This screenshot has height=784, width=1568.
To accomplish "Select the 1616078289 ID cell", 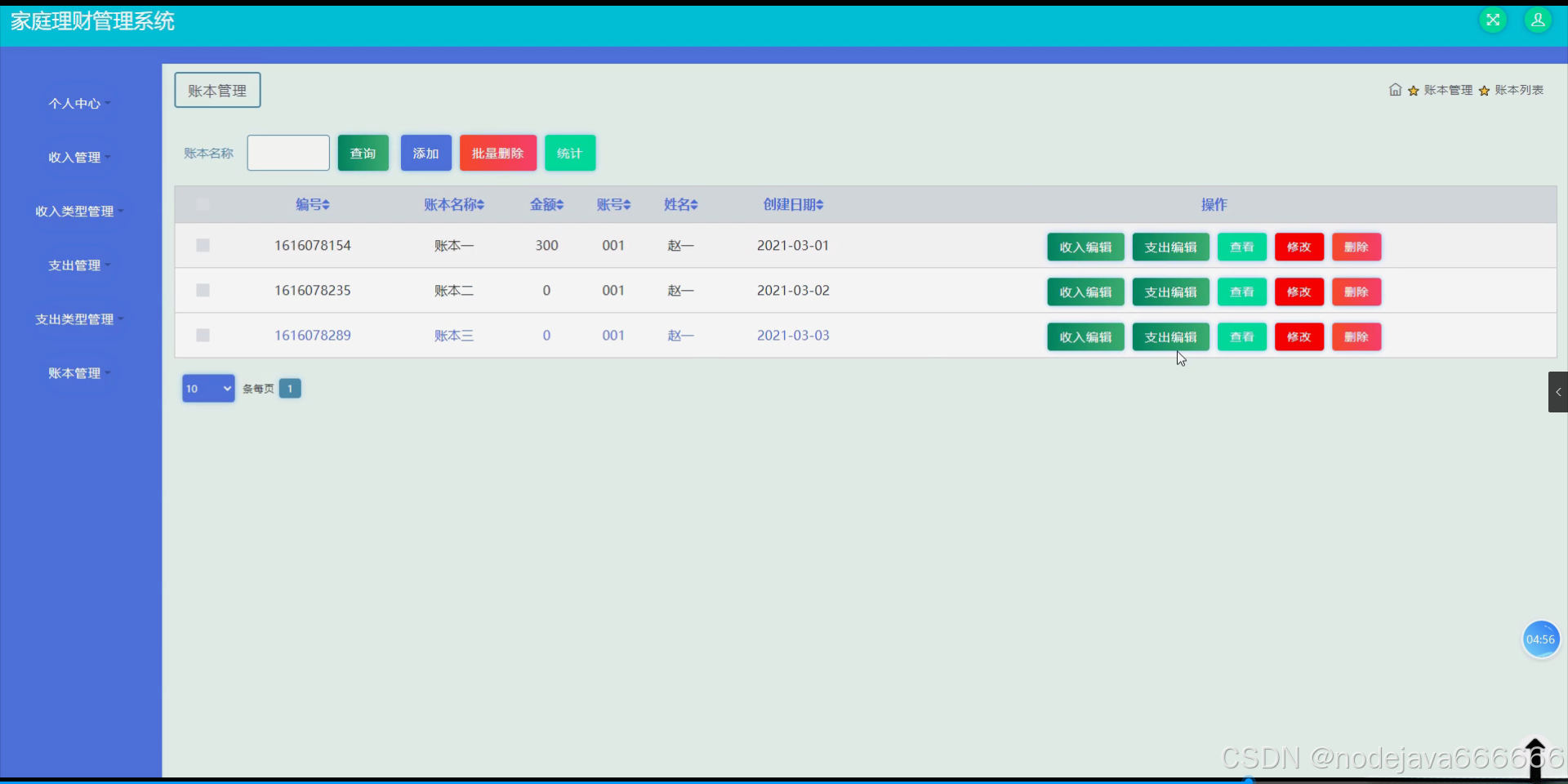I will 313,335.
